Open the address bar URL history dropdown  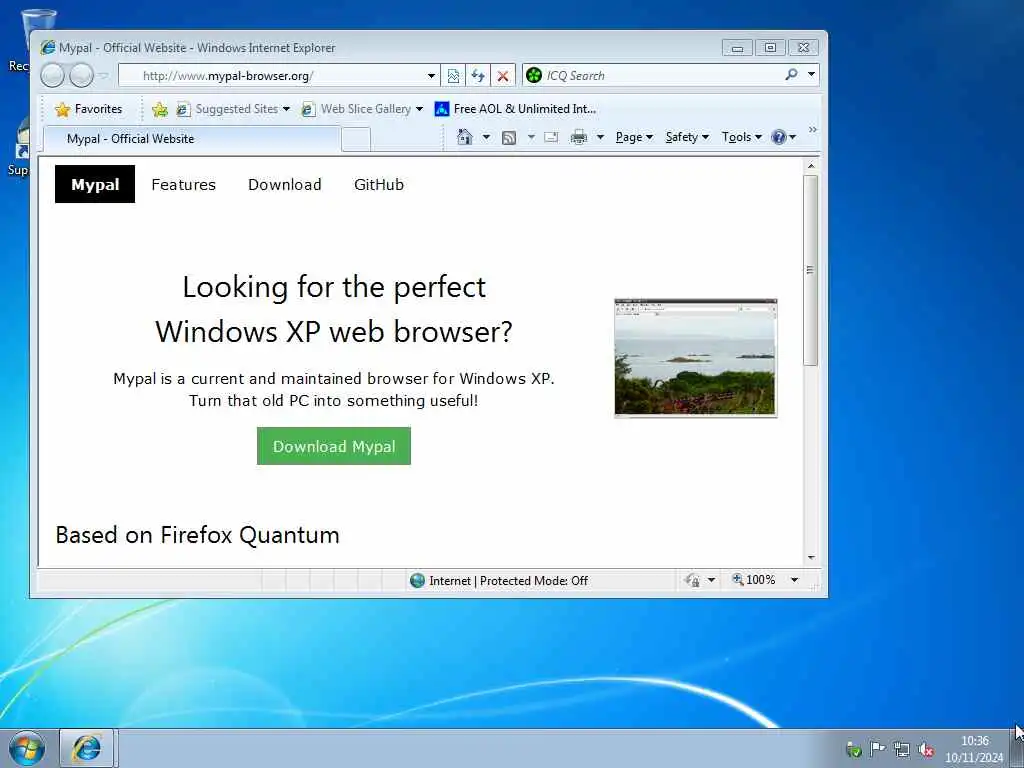(x=431, y=76)
